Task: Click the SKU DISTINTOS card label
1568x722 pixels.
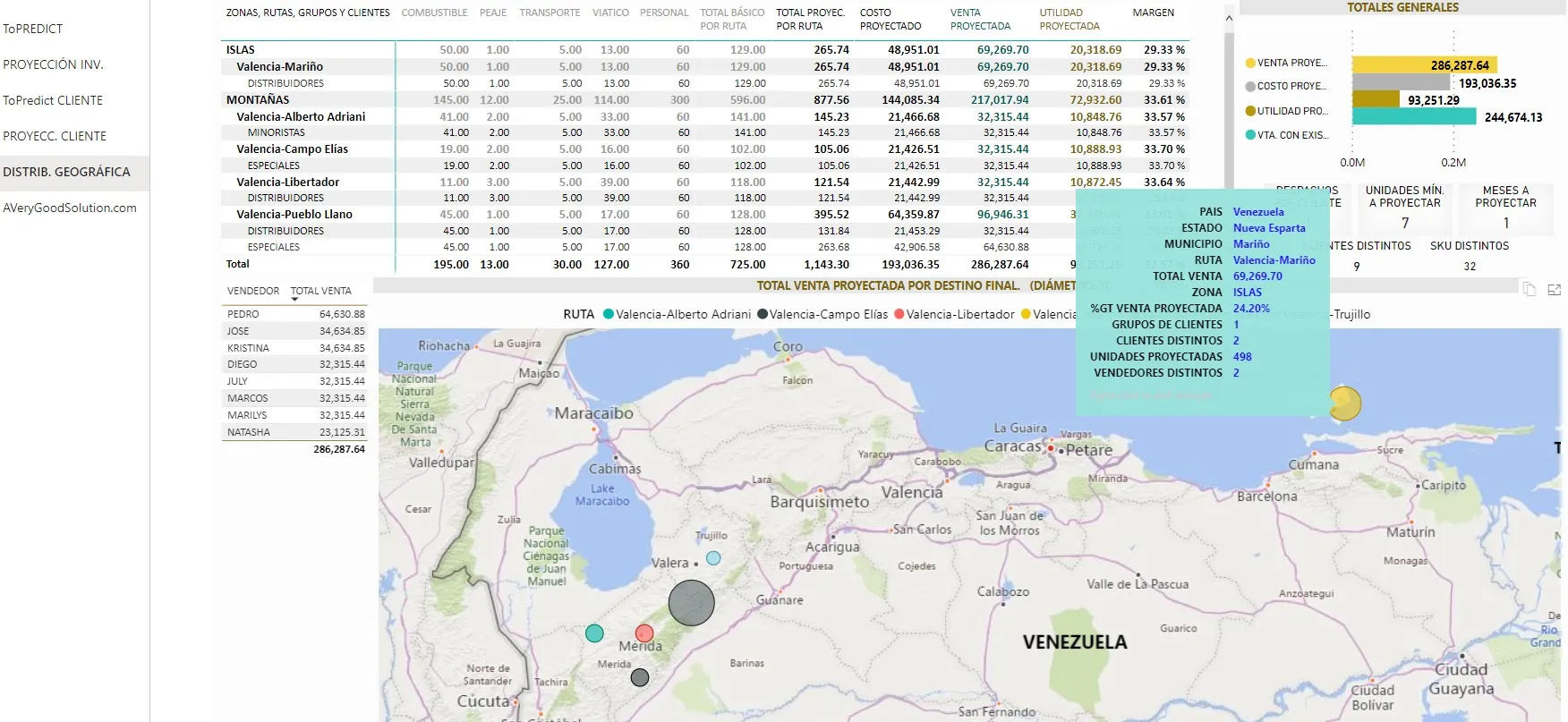Action: tap(1470, 245)
